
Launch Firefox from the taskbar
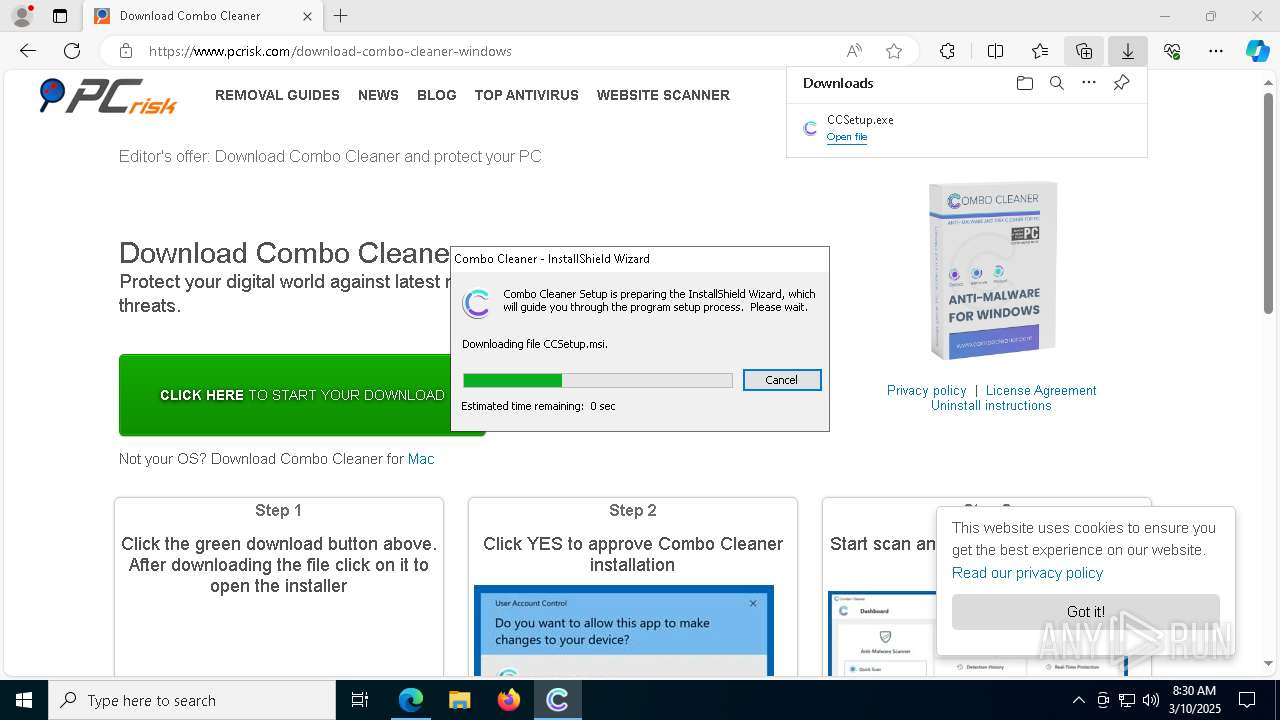508,700
